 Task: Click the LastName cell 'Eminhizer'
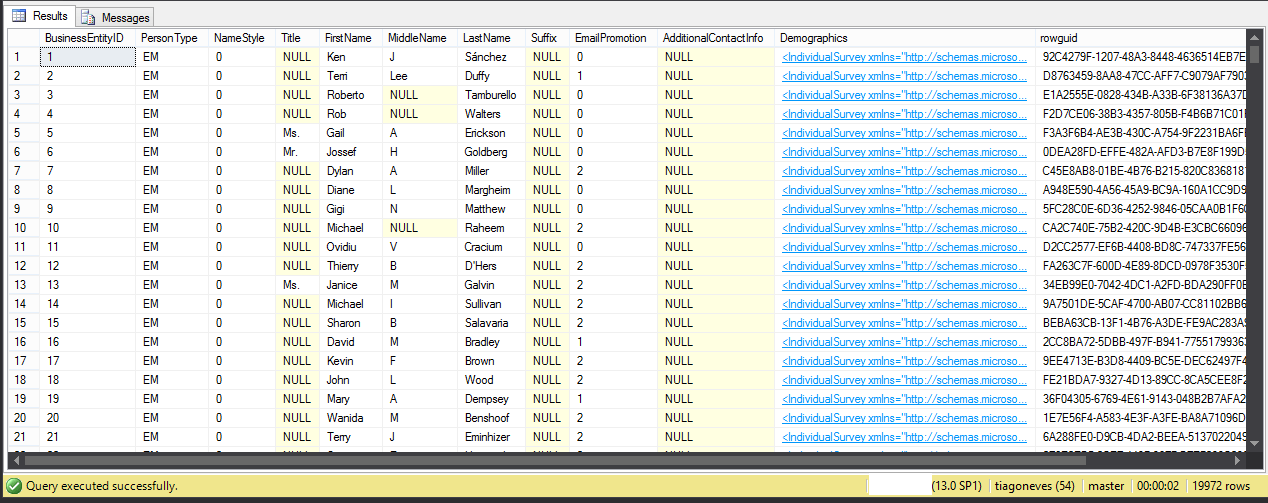[x=492, y=437]
